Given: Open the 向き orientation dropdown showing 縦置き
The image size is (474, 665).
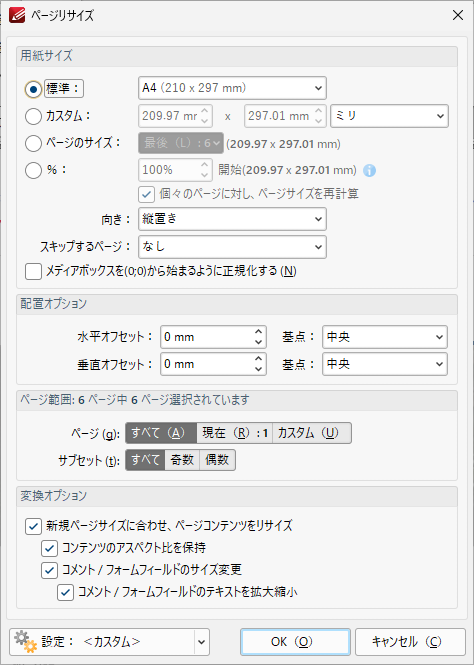Looking at the screenshot, I should pyautogui.click(x=232, y=219).
